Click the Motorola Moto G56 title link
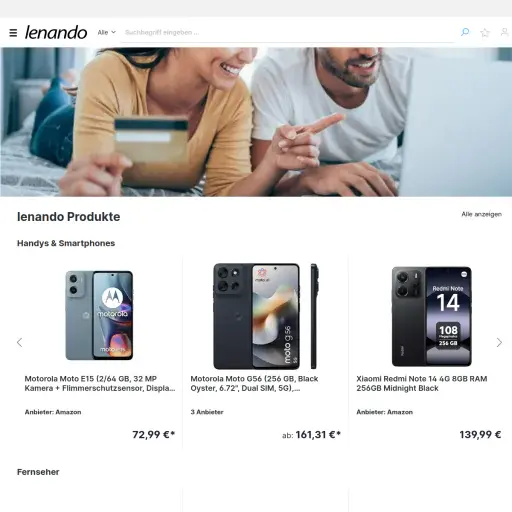This screenshot has height=512, width=512. (254, 383)
